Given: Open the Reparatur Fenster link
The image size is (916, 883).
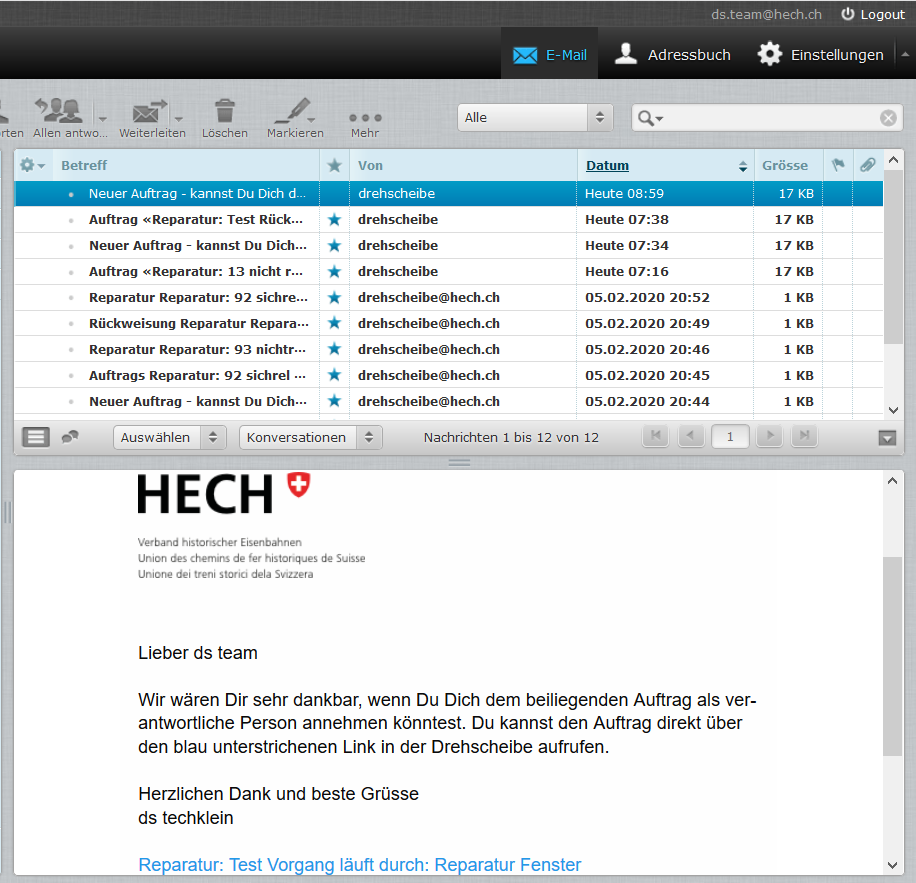Looking at the screenshot, I should 359,864.
